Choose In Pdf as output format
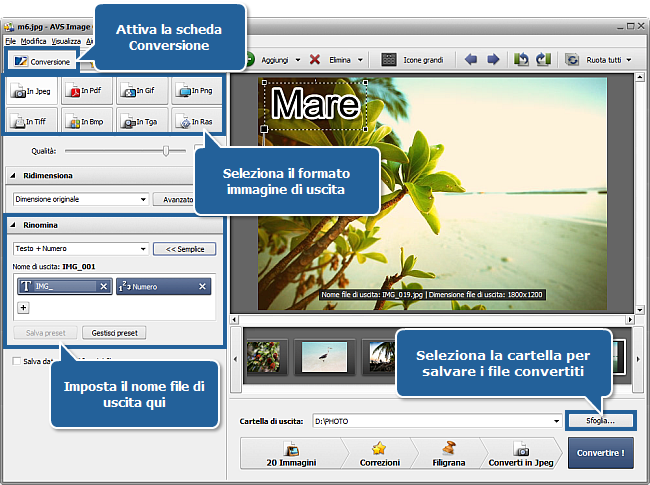The height and width of the screenshot is (485, 650). pos(87,92)
